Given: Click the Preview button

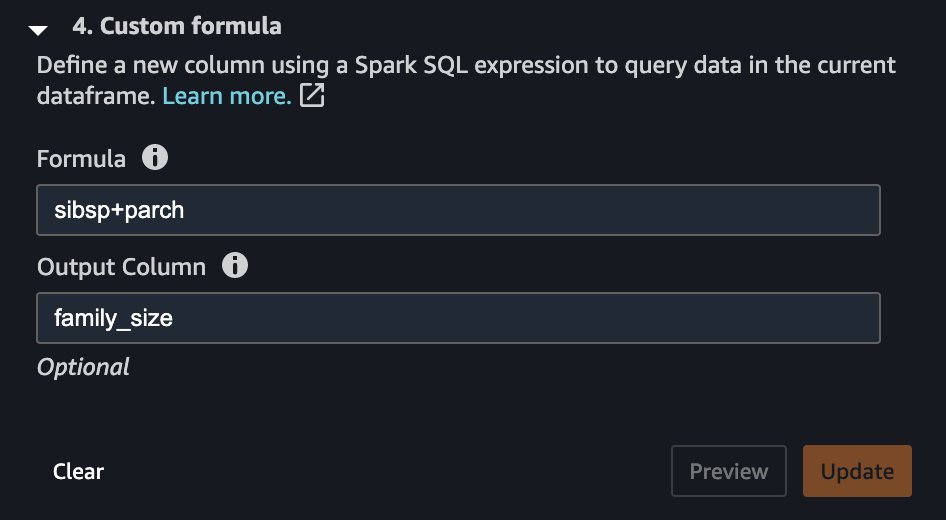Looking at the screenshot, I should pos(729,471).
